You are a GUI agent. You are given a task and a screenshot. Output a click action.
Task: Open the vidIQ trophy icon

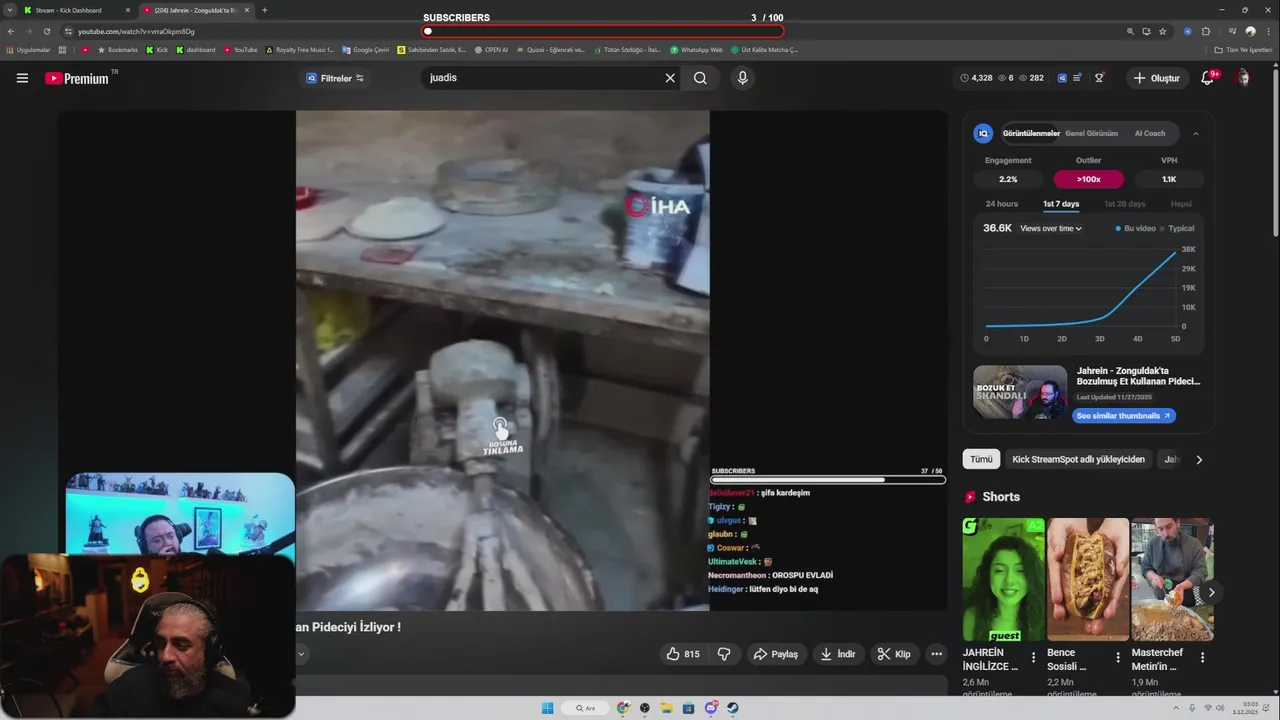[1099, 78]
